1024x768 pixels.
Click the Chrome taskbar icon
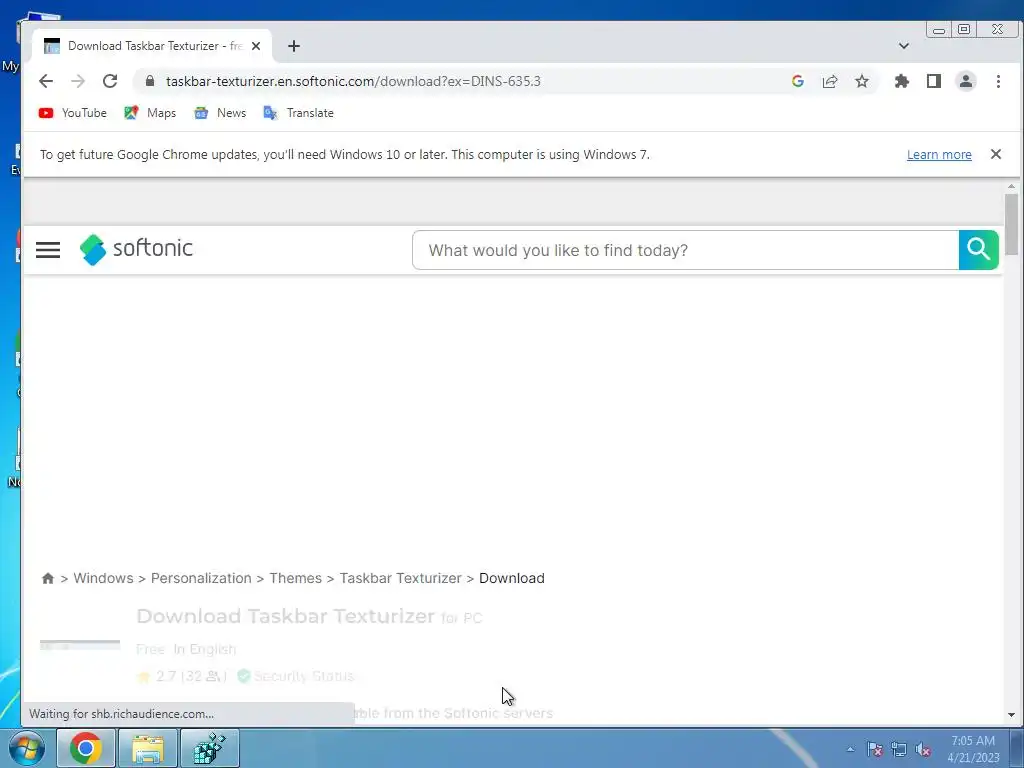pyautogui.click(x=86, y=748)
